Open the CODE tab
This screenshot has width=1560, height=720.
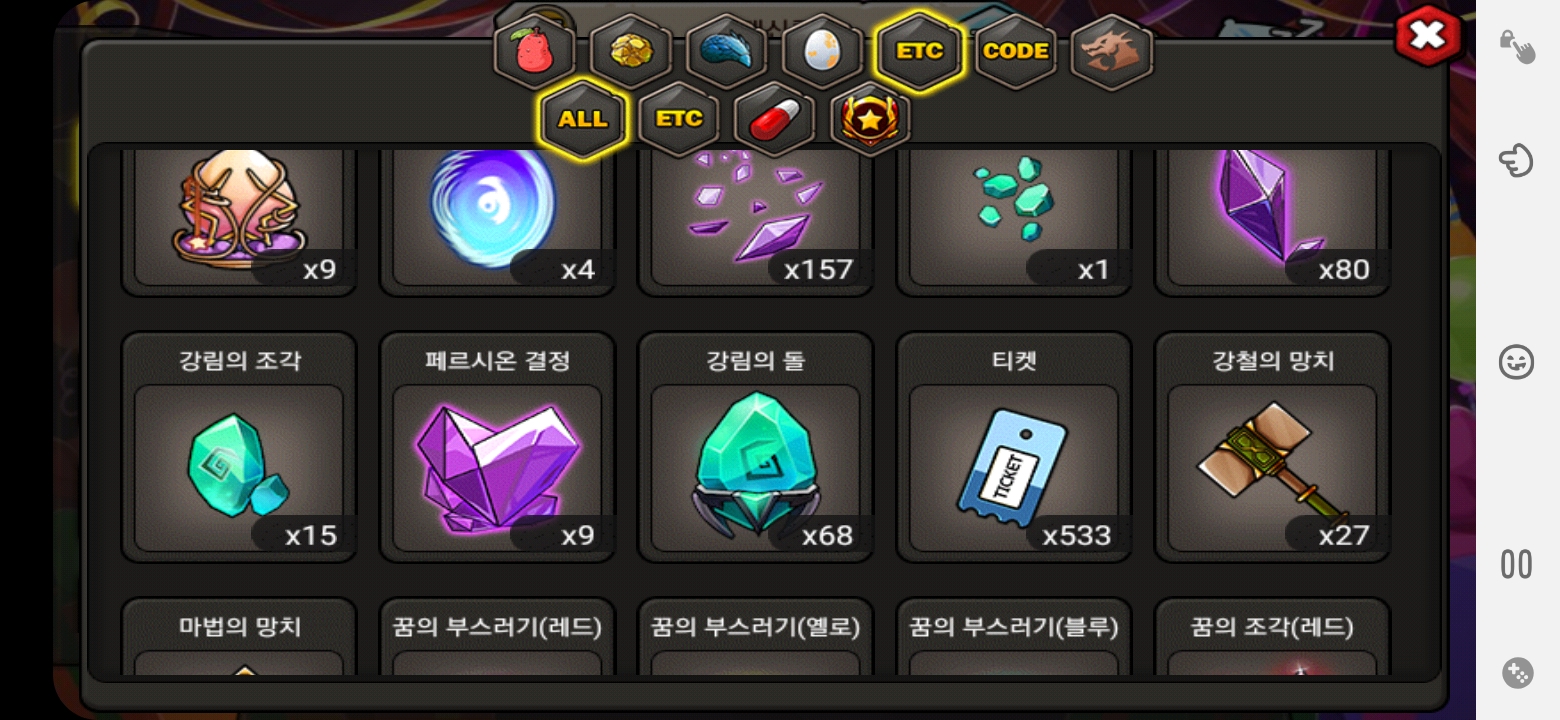[1015, 52]
